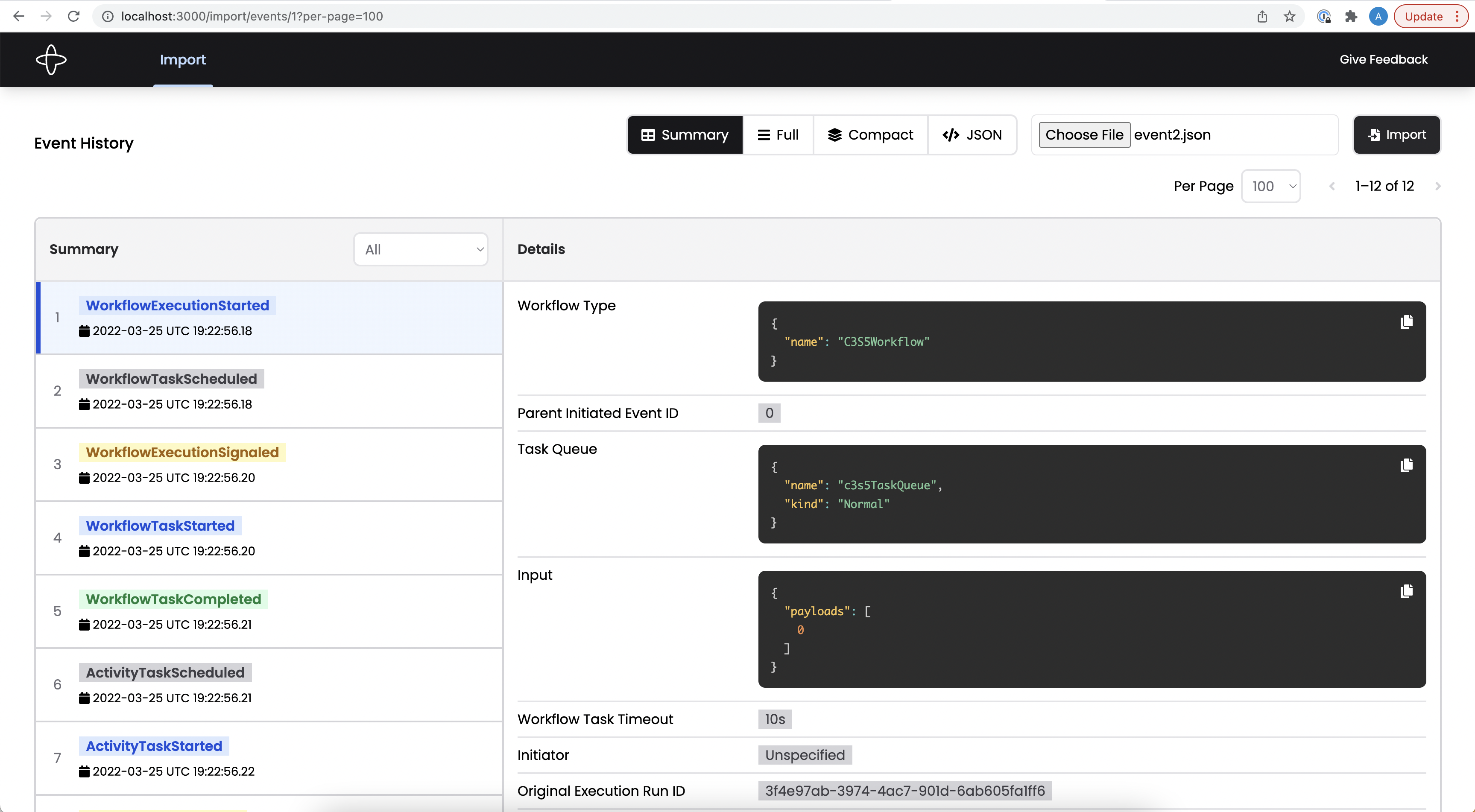Go back with browser back arrow
This screenshot has width=1475, height=812.
[x=18, y=16]
